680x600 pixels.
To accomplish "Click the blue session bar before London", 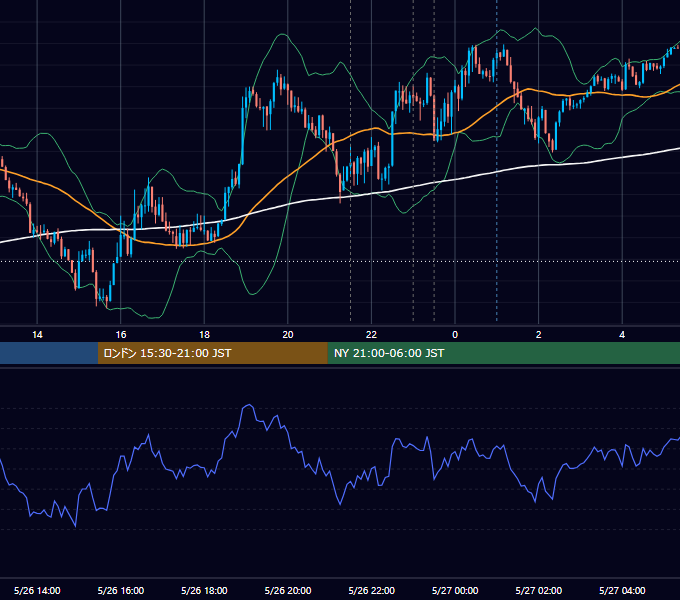I will coord(49,353).
